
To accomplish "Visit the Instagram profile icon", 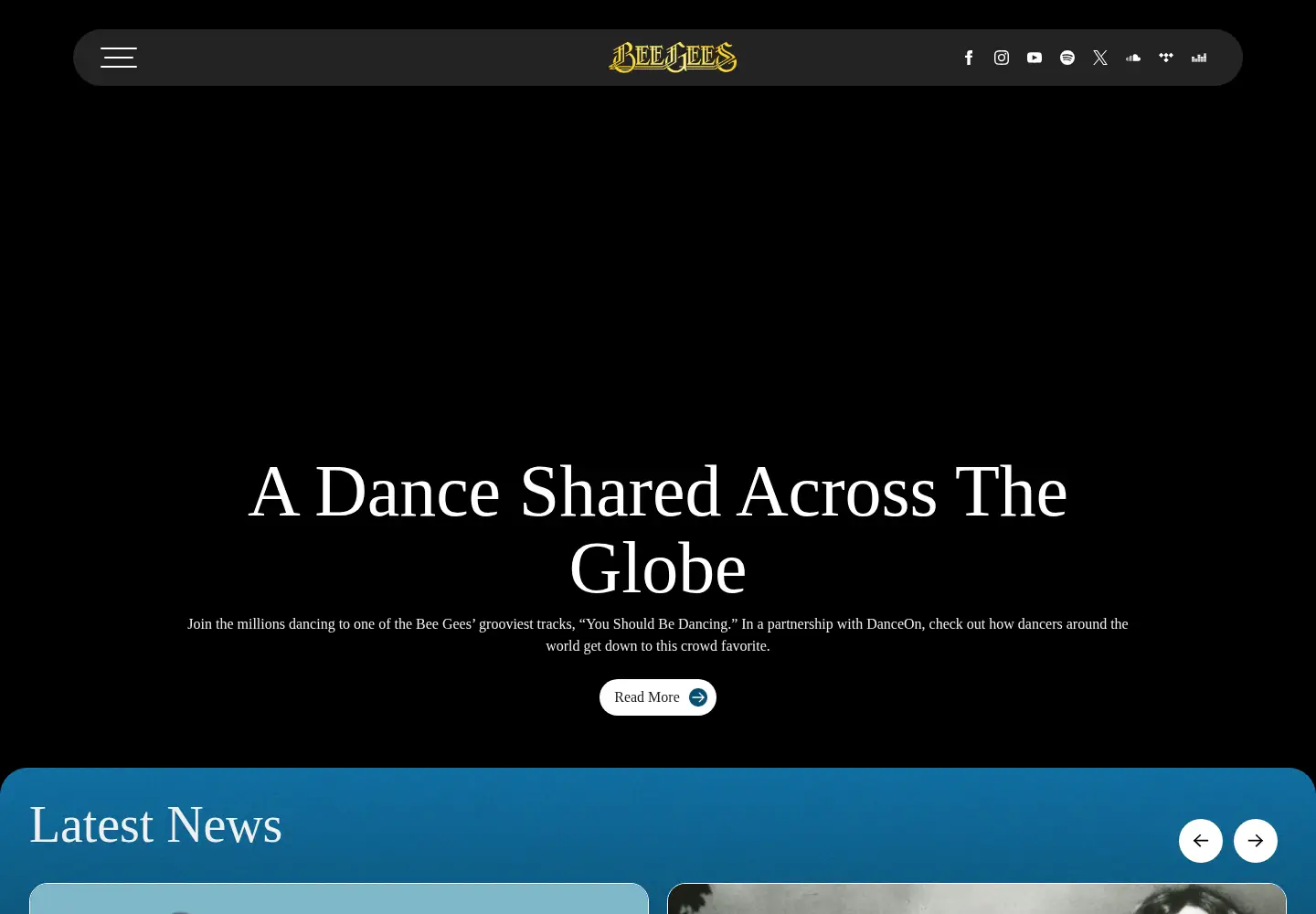I will coord(1002,58).
